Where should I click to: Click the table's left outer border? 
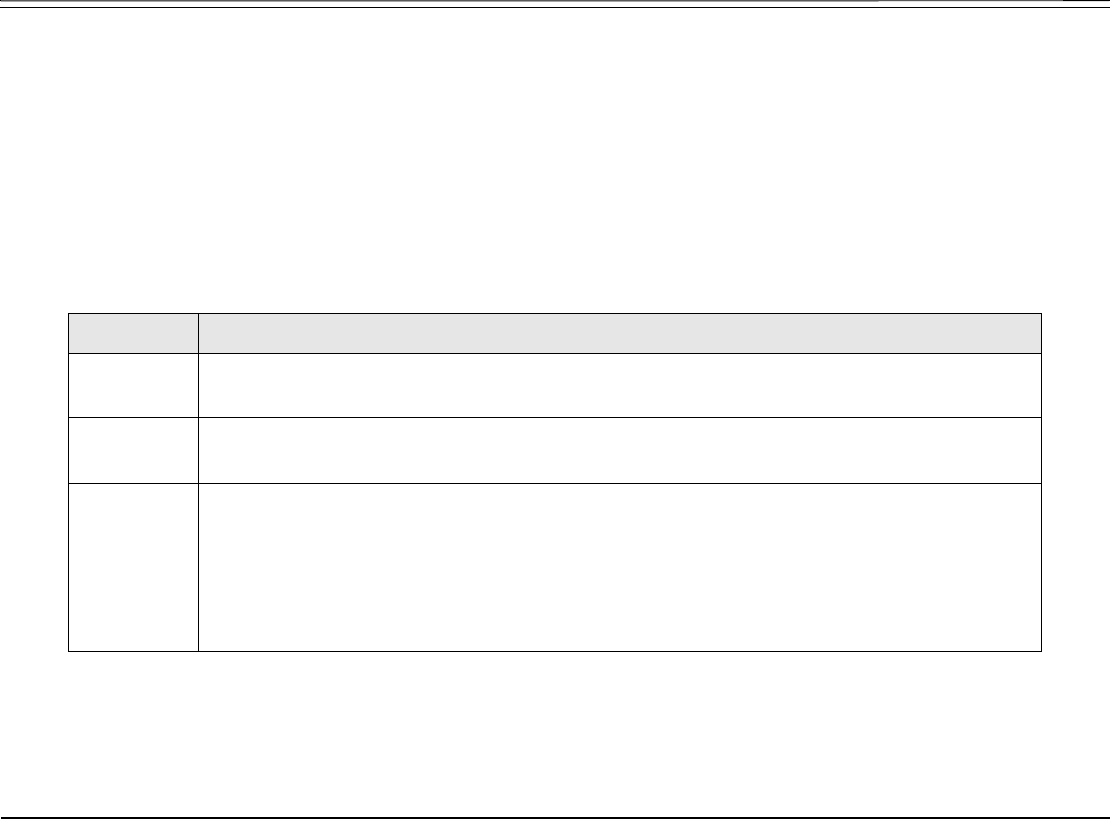(69, 482)
